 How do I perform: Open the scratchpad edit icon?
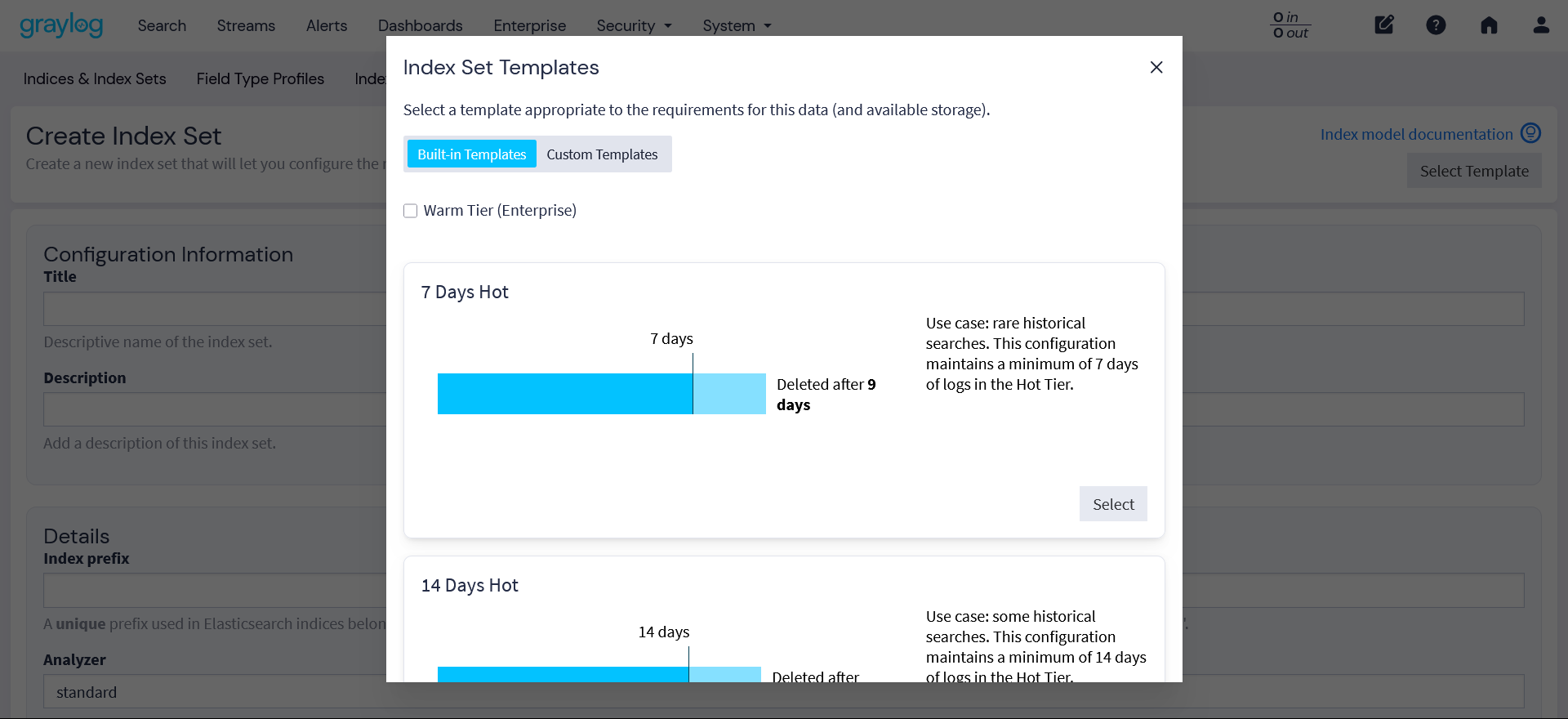click(x=1383, y=25)
